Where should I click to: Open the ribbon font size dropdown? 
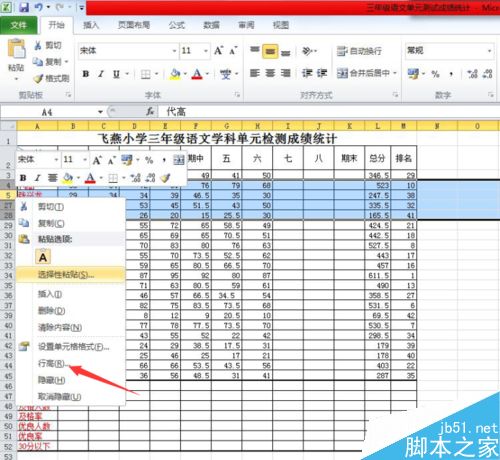coord(206,51)
